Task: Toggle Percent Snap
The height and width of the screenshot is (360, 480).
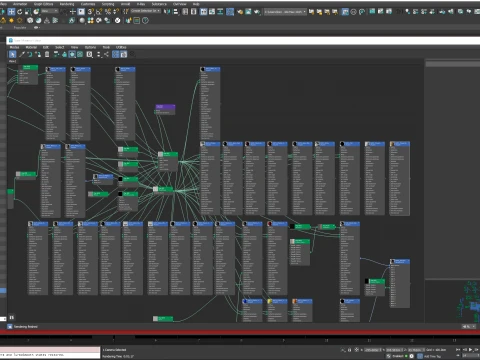Action: pyautogui.click(x=108, y=12)
